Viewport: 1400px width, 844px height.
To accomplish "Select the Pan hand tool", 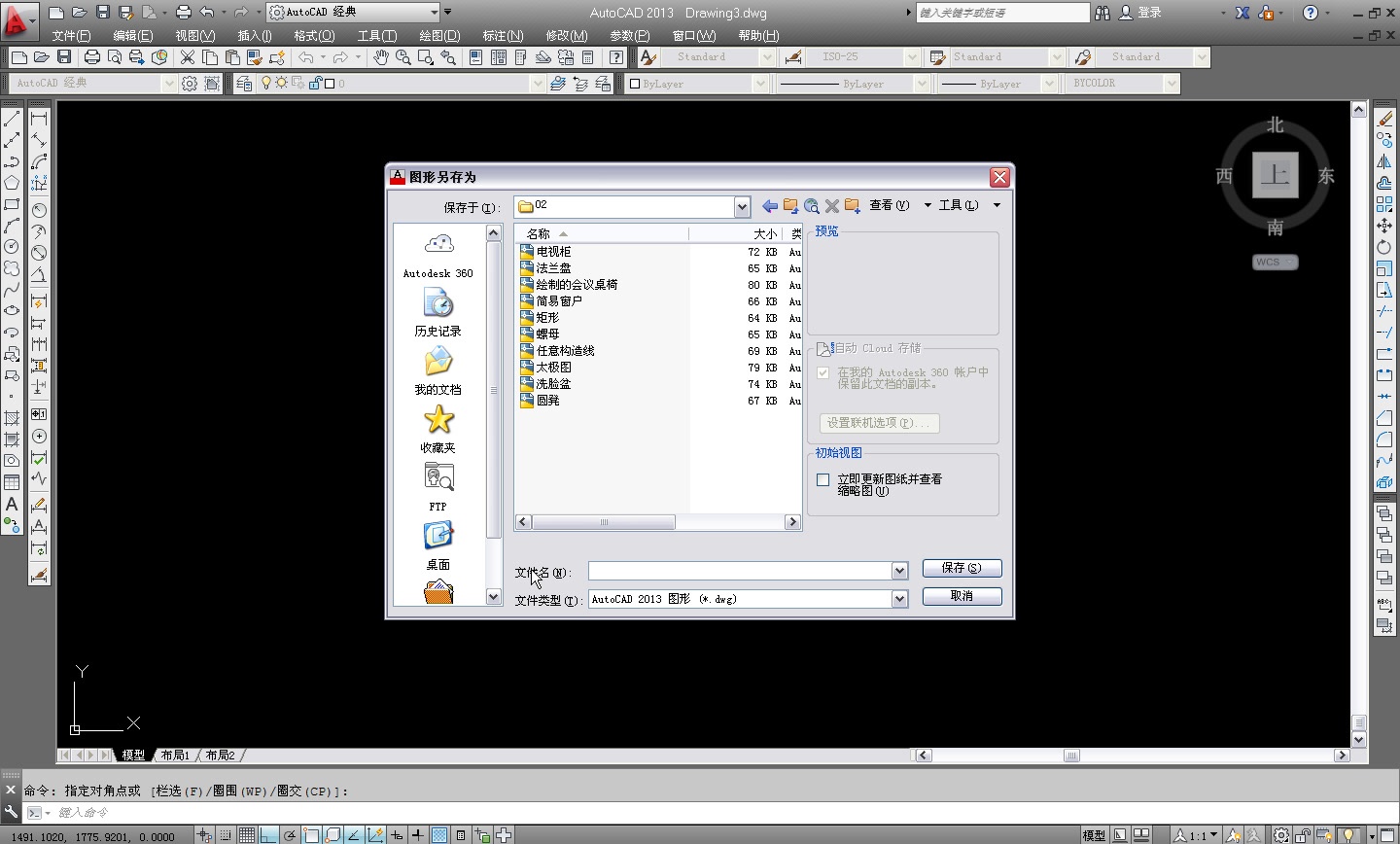I will click(380, 57).
